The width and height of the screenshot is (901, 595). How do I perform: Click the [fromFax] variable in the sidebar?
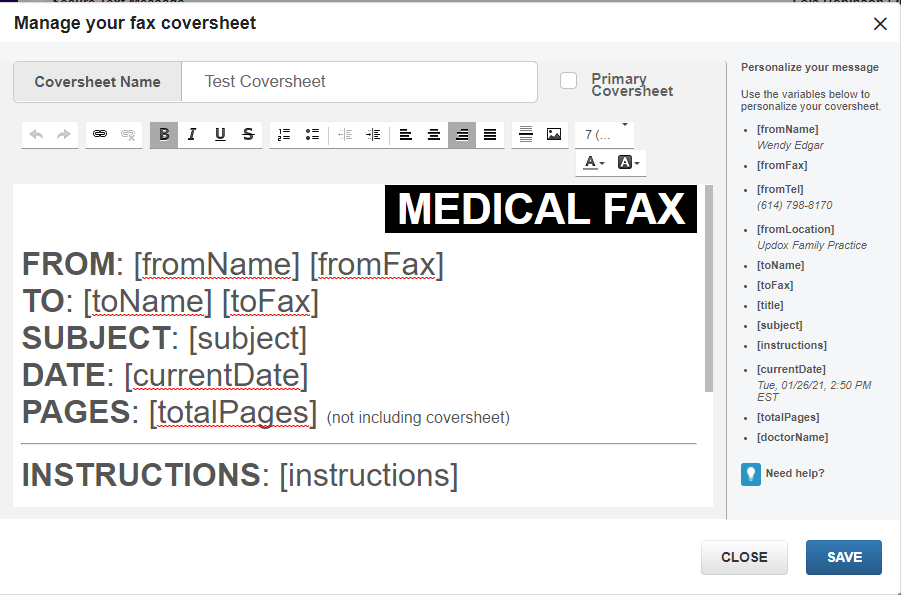[x=782, y=166]
